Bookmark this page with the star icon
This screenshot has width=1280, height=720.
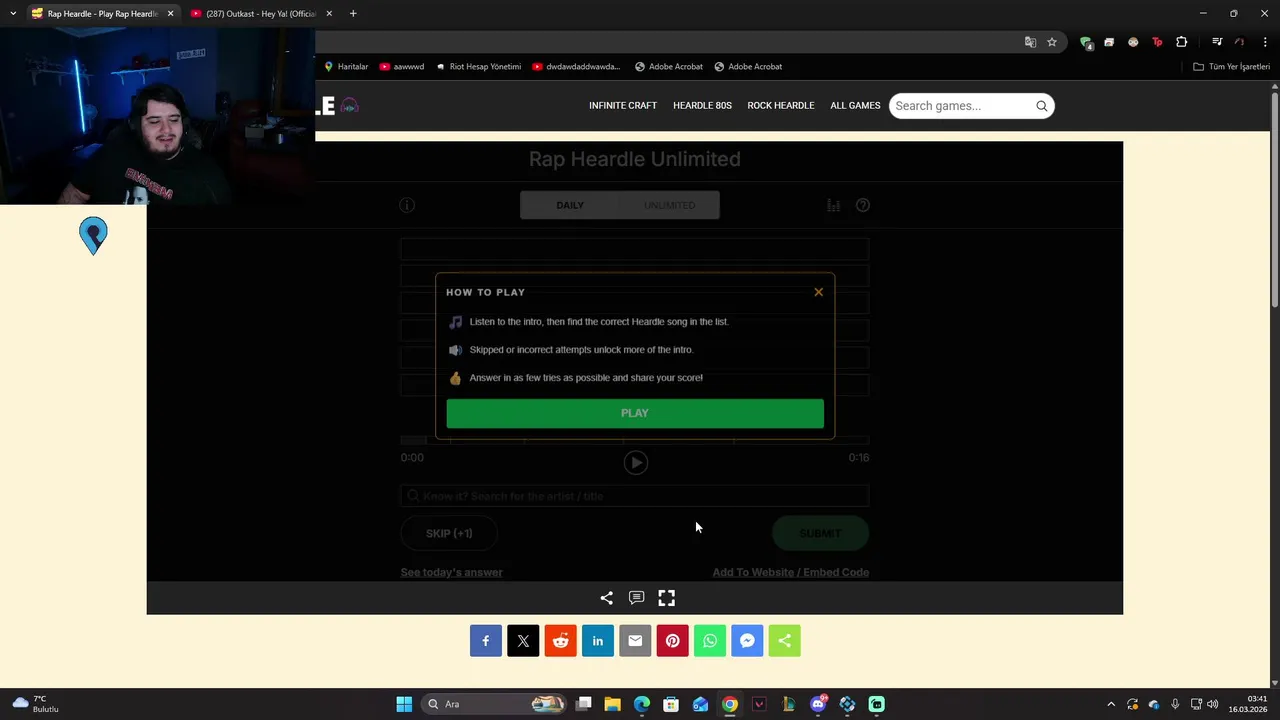1052,42
